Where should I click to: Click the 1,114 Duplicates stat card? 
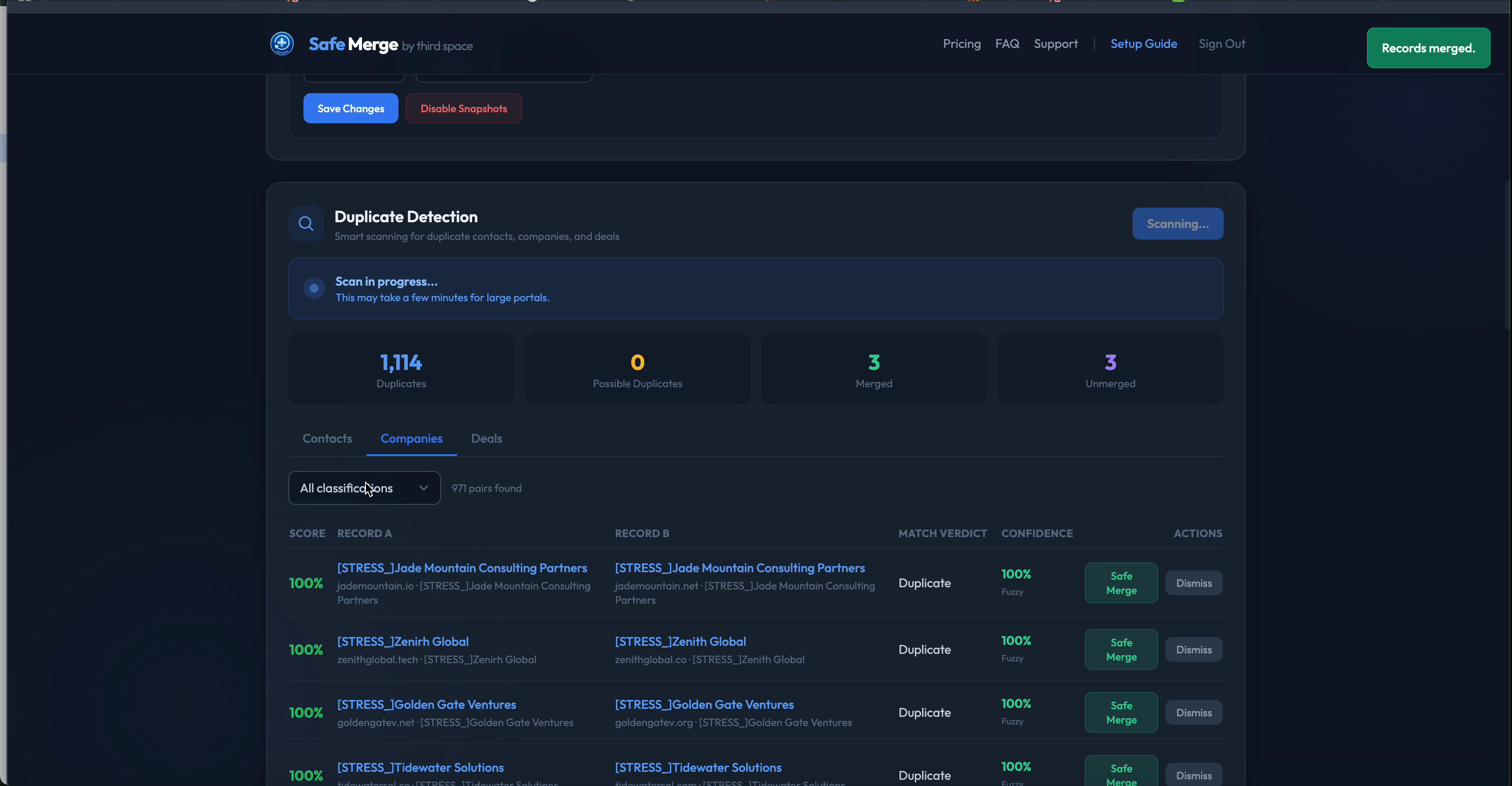[401, 369]
